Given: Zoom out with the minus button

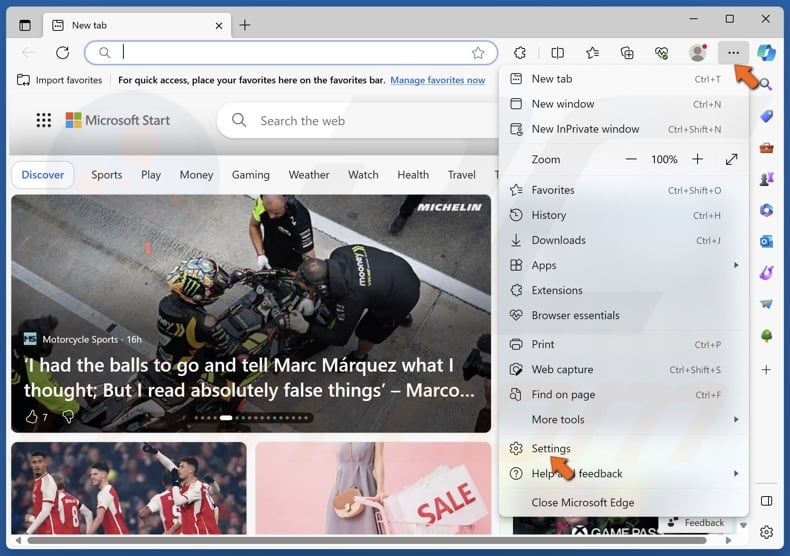Looking at the screenshot, I should pos(631,160).
